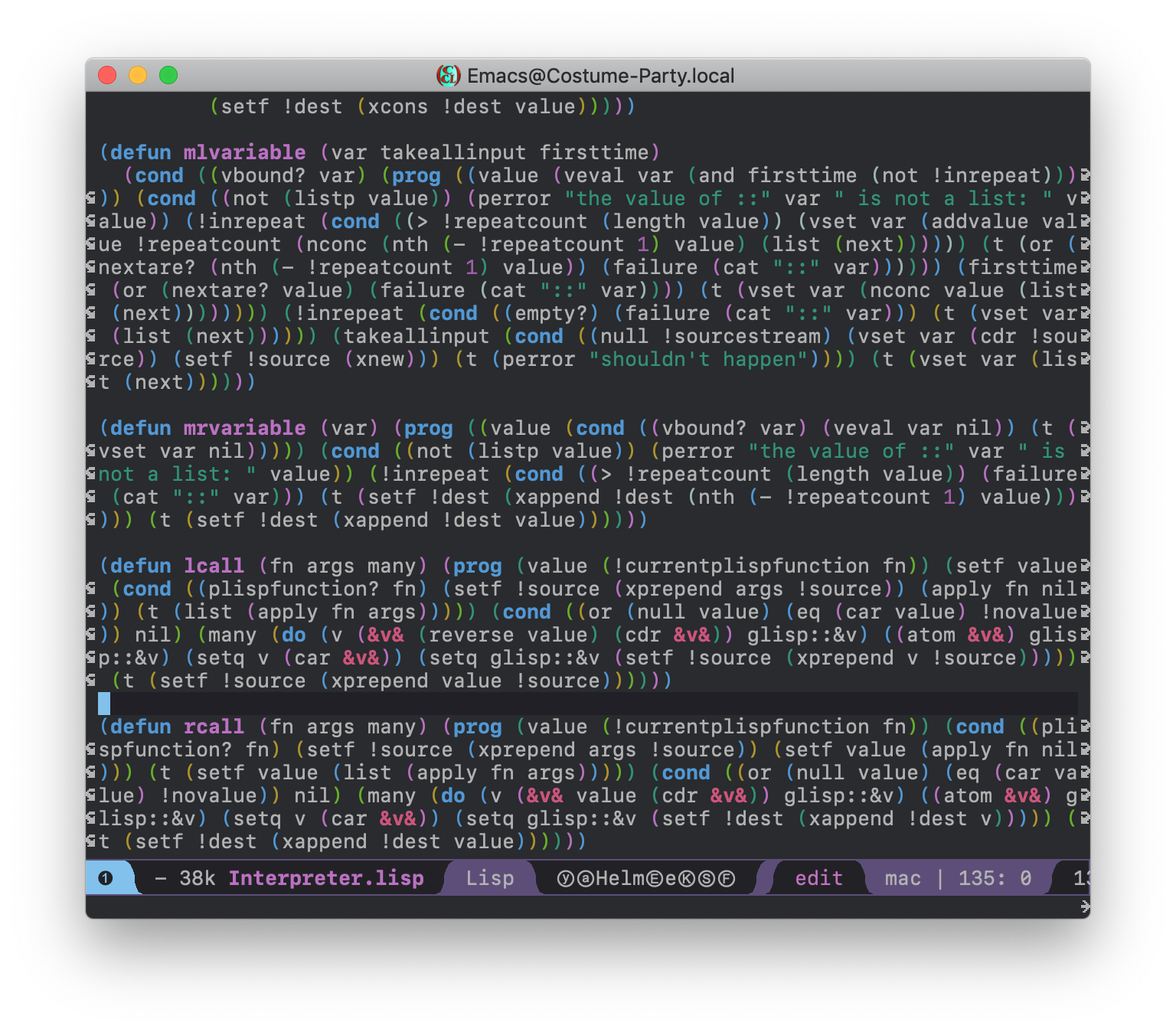Screen dimensions: 1176x1032
Task: Click the 38k buffer size indicator
Action: (197, 878)
